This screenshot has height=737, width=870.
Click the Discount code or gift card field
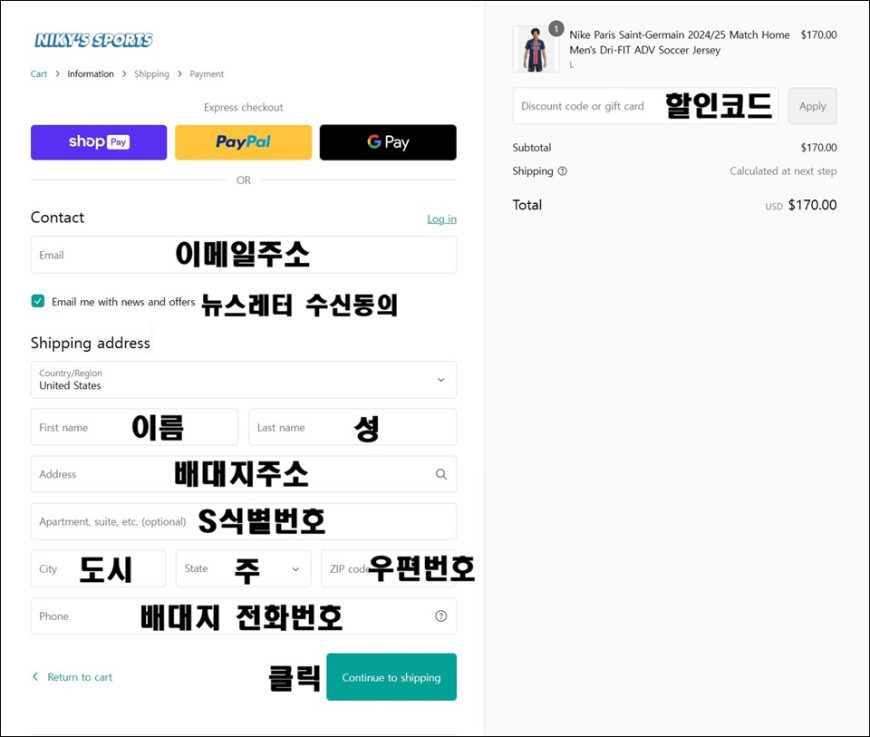point(645,106)
